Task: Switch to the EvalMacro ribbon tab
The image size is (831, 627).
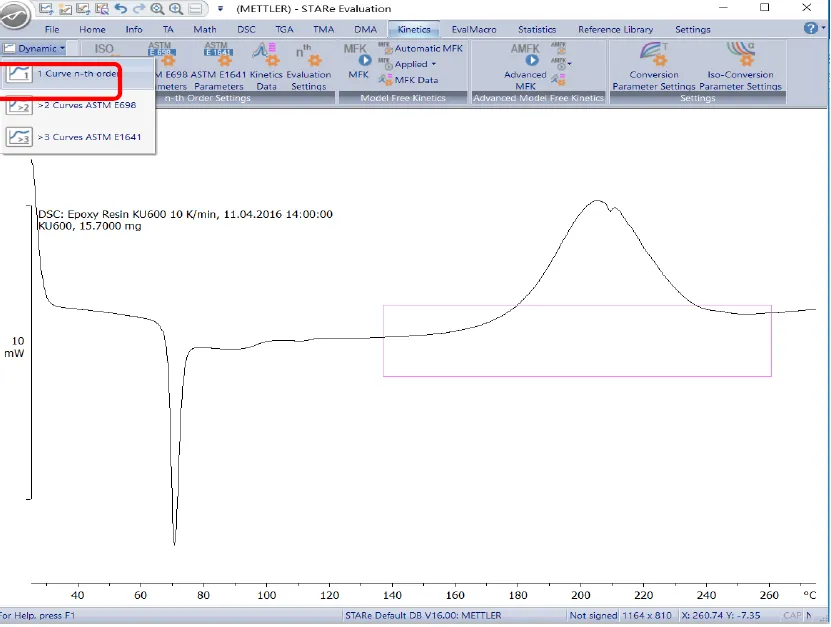Action: 474,29
